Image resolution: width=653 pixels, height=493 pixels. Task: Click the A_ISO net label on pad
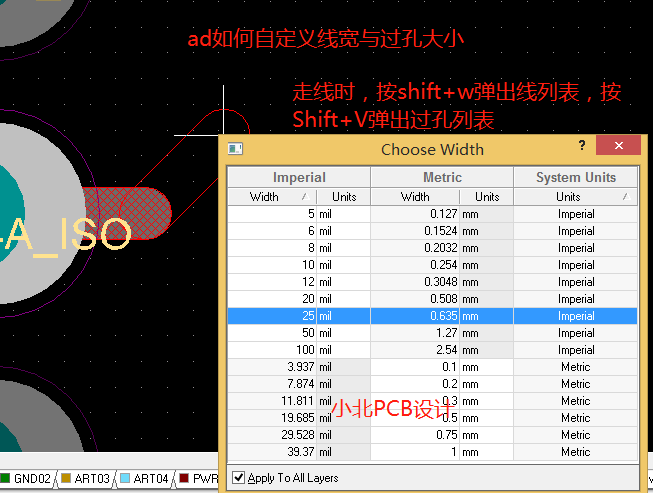pos(67,235)
